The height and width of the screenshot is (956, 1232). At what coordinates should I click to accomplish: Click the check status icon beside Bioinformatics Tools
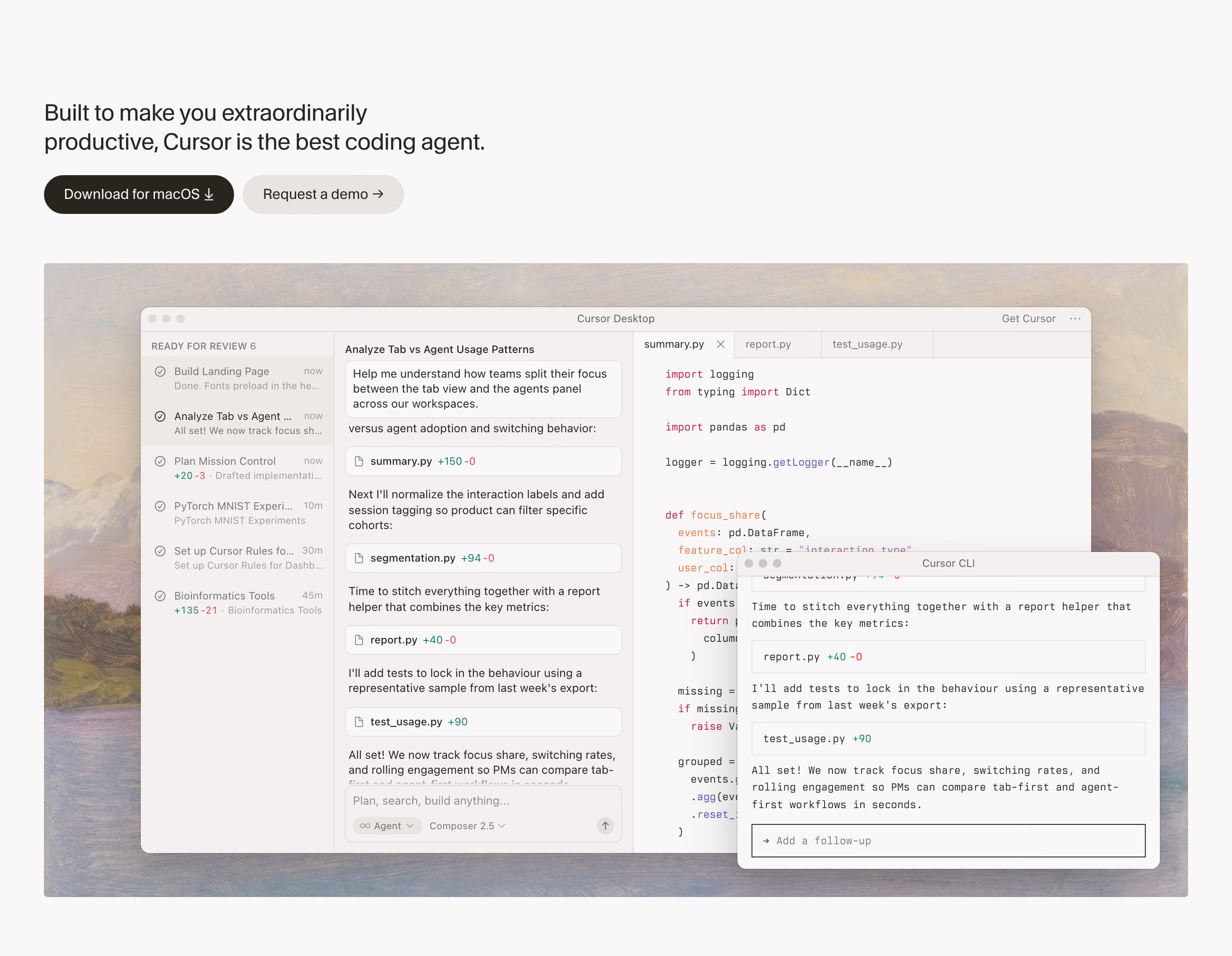(x=160, y=596)
